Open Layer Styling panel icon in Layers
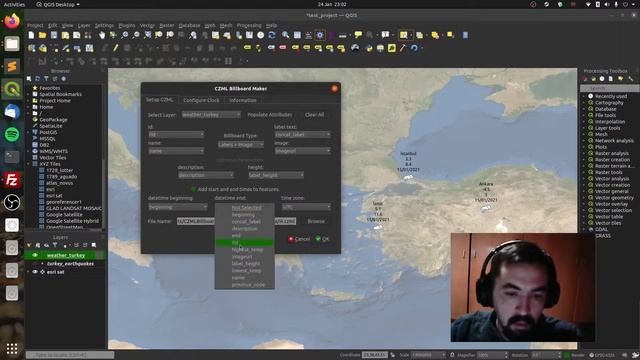The height and width of the screenshot is (360, 640). tap(29, 245)
